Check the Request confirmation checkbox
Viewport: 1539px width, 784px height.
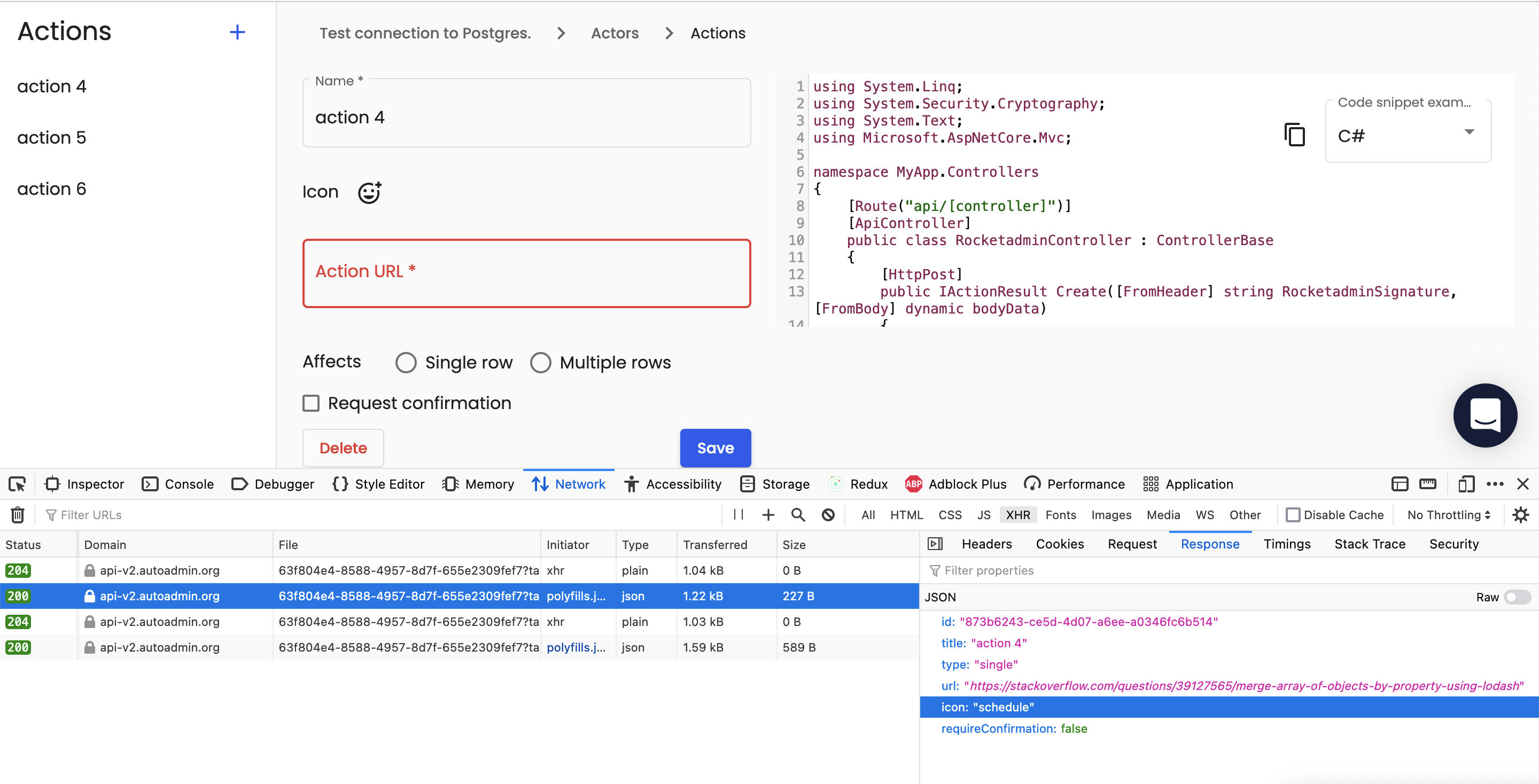[310, 403]
